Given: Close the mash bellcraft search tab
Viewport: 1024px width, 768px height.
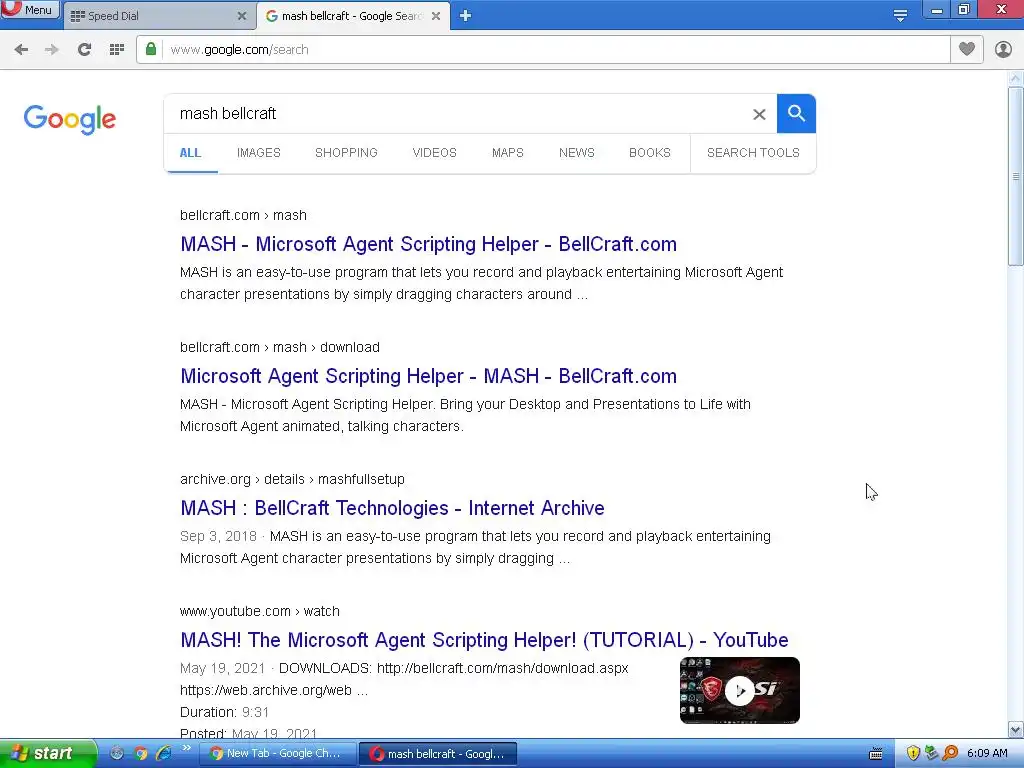Looking at the screenshot, I should [x=436, y=16].
